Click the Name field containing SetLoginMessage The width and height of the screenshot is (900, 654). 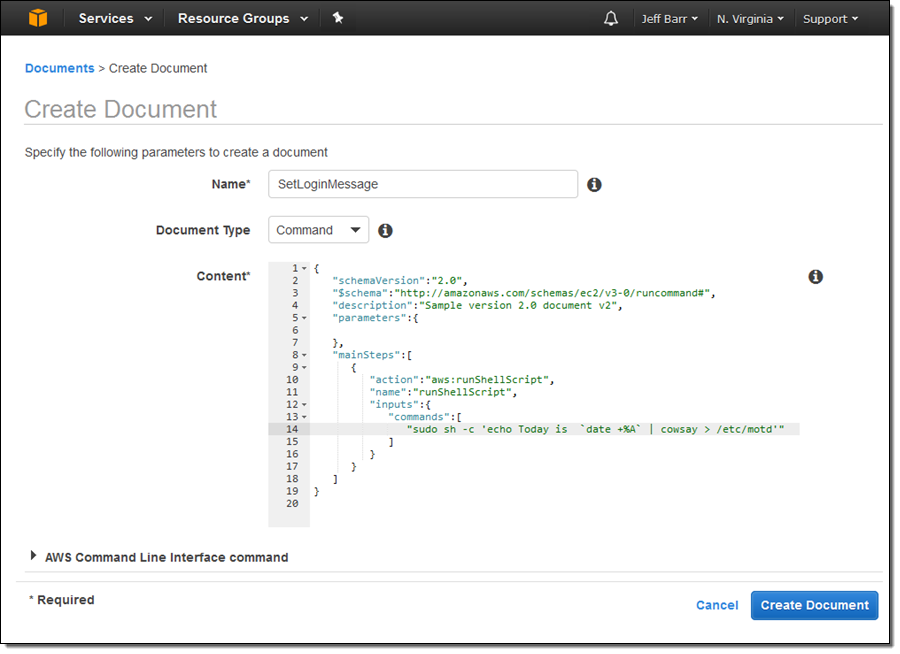click(x=422, y=184)
